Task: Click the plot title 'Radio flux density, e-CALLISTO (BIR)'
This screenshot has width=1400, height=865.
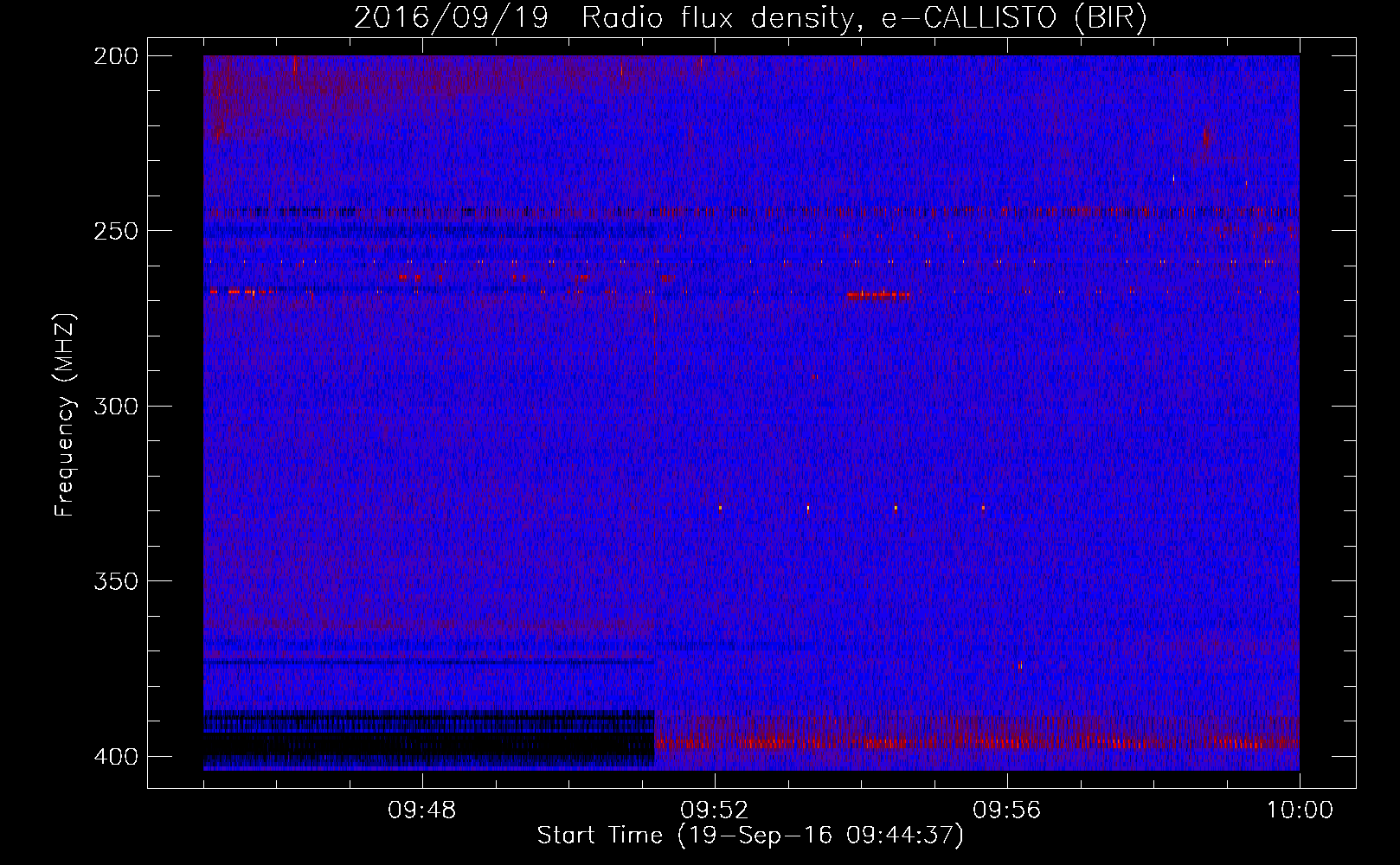Action: [x=864, y=18]
